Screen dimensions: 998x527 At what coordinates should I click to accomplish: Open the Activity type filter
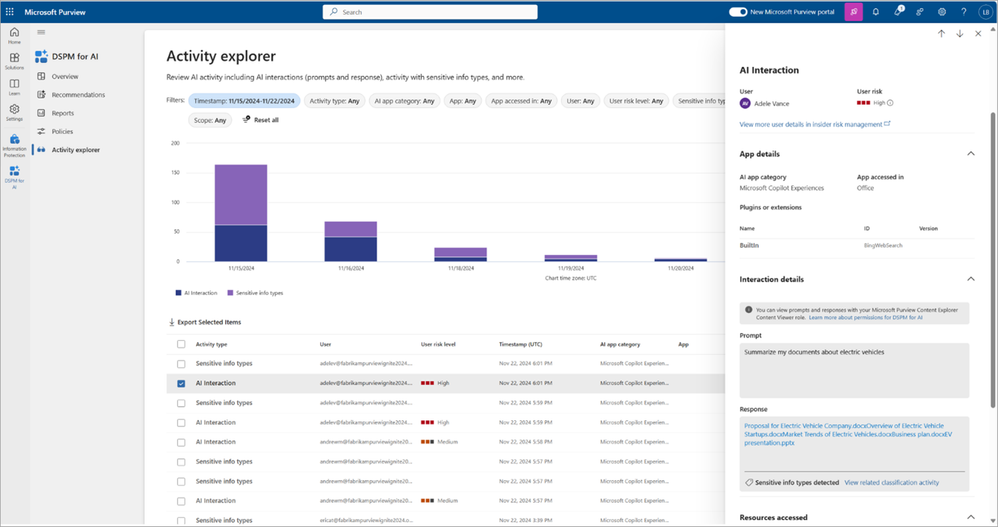click(334, 101)
